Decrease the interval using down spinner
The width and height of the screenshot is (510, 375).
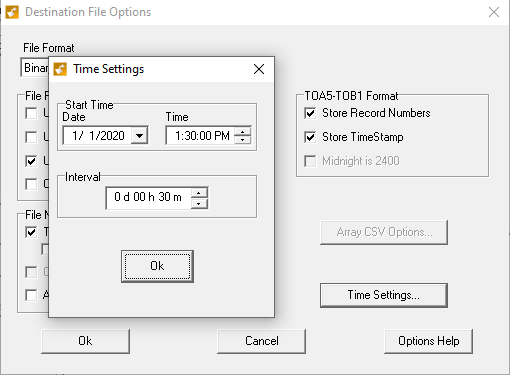point(199,203)
